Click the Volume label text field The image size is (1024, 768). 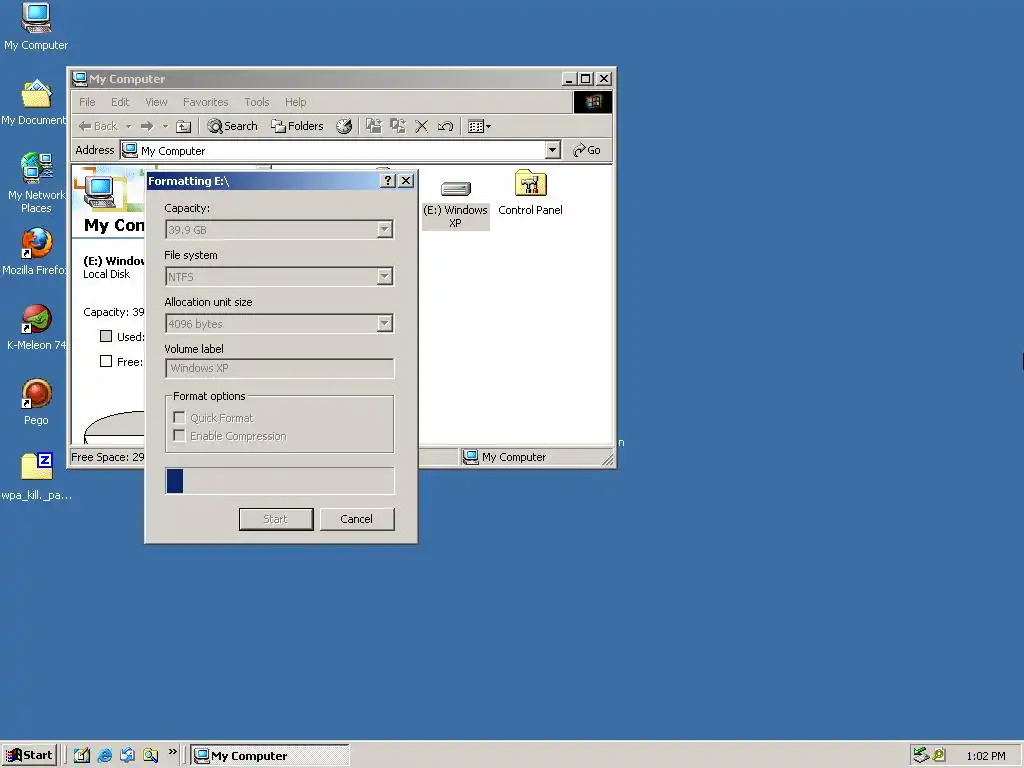click(280, 368)
